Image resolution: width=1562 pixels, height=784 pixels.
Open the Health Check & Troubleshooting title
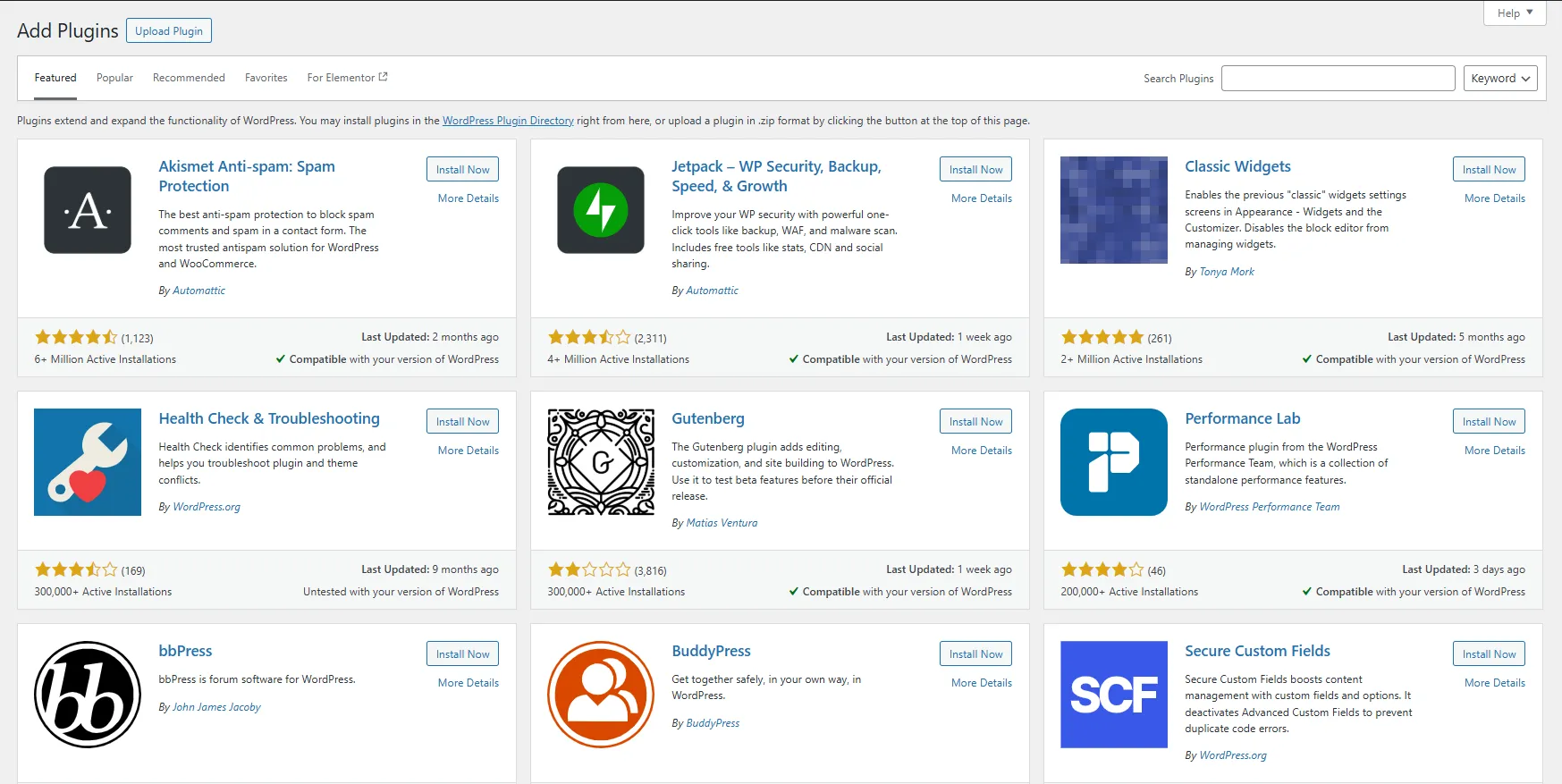269,418
